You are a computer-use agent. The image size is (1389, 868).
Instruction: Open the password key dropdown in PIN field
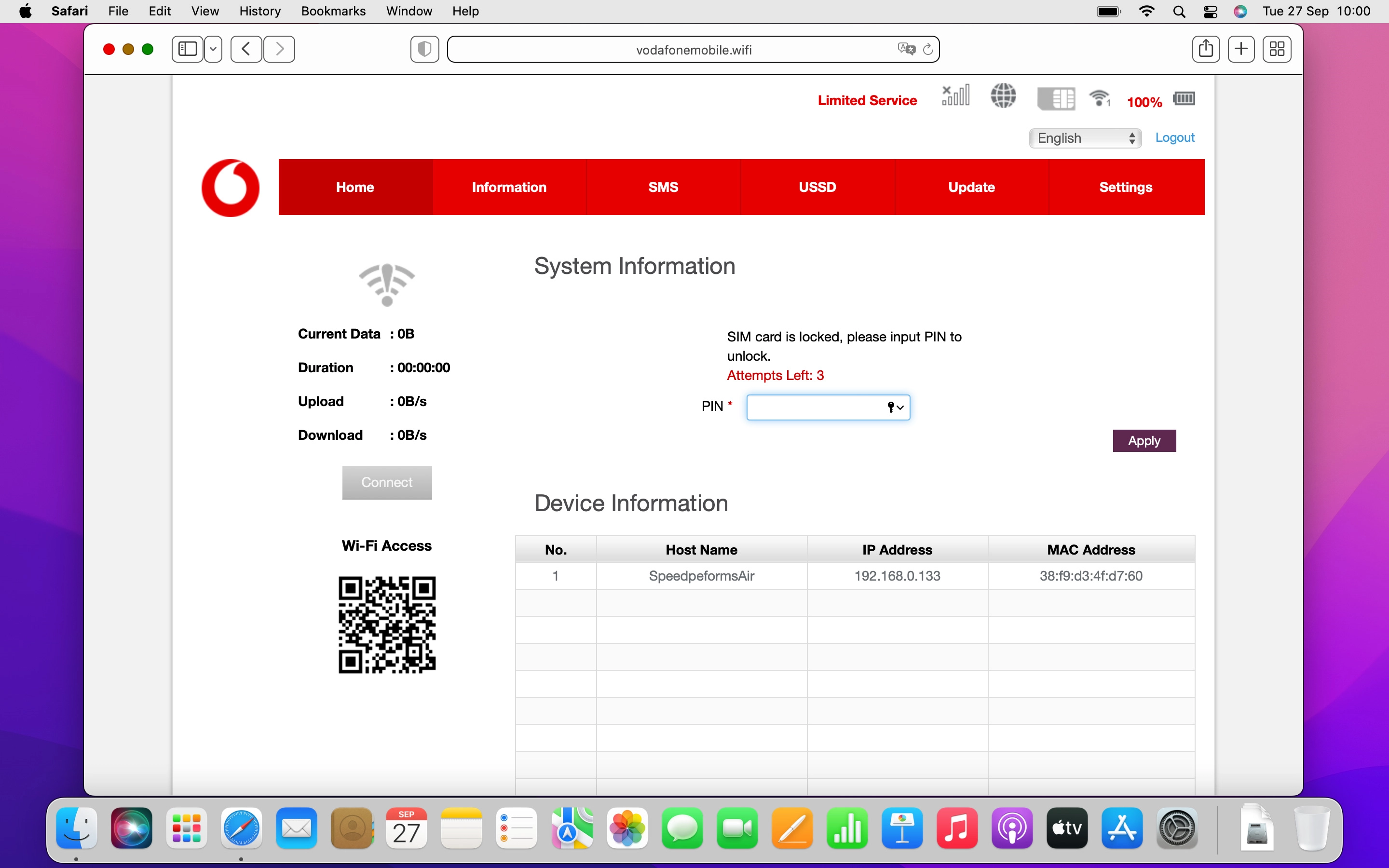tap(896, 407)
